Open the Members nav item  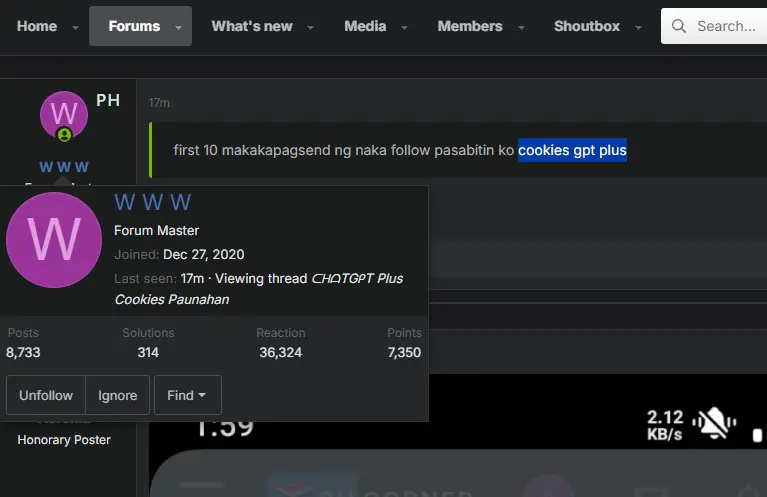pos(470,26)
